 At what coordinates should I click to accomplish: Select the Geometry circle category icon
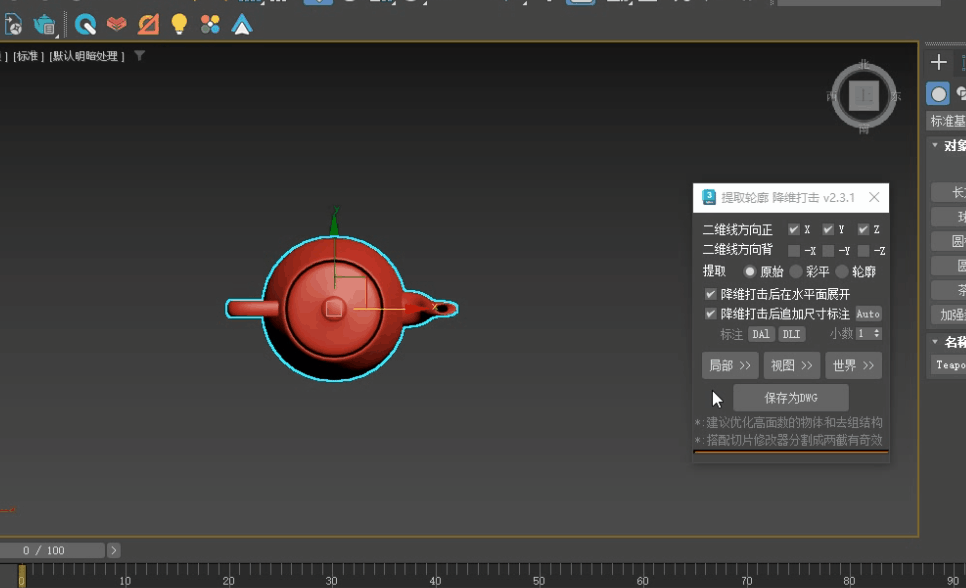(938, 94)
